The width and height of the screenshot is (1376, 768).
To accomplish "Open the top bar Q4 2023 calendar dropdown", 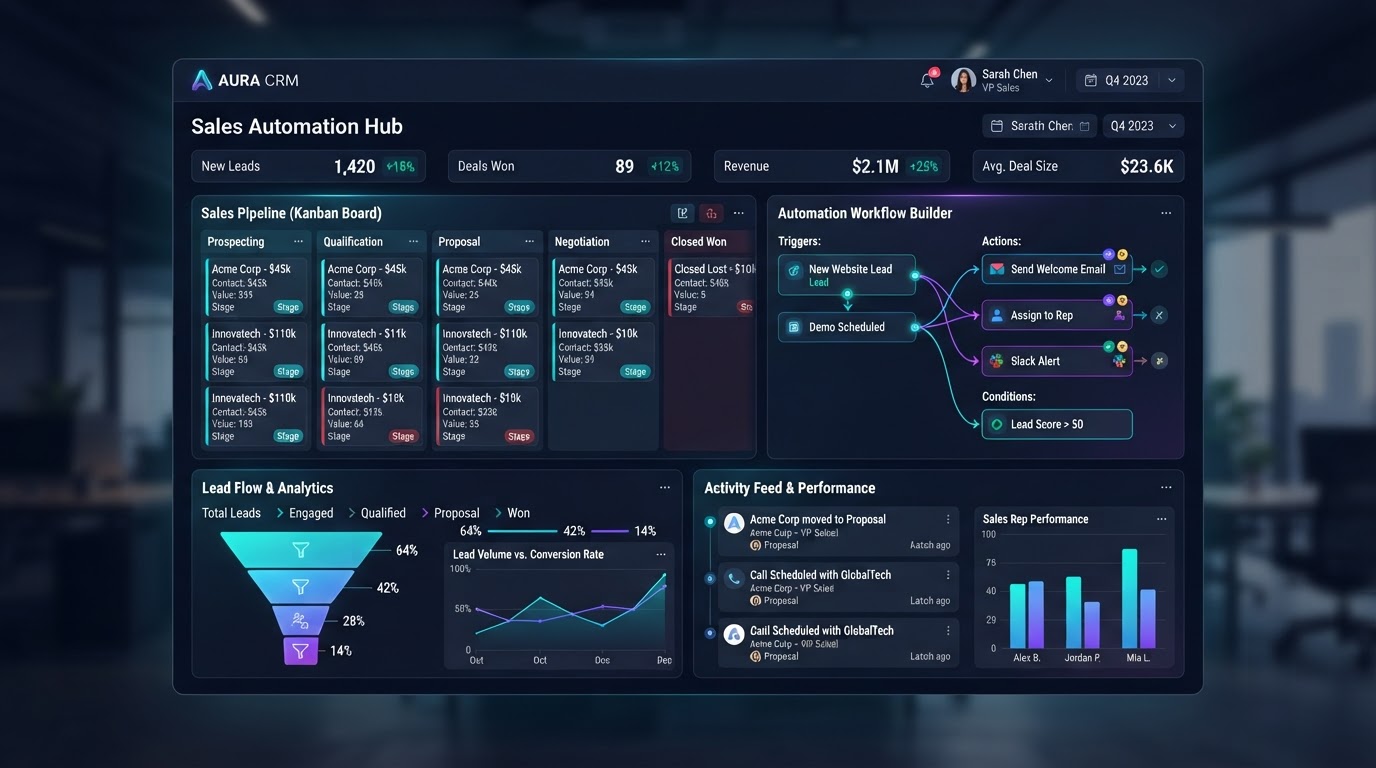I will [1130, 81].
